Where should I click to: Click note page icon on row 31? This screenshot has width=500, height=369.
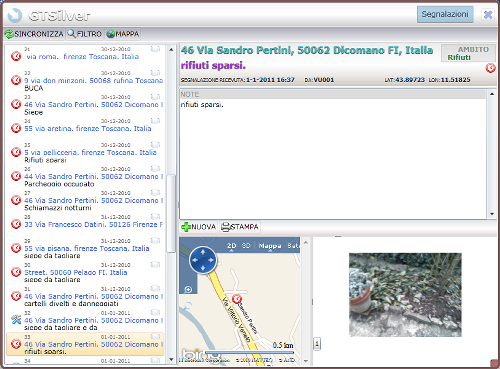click(x=155, y=289)
